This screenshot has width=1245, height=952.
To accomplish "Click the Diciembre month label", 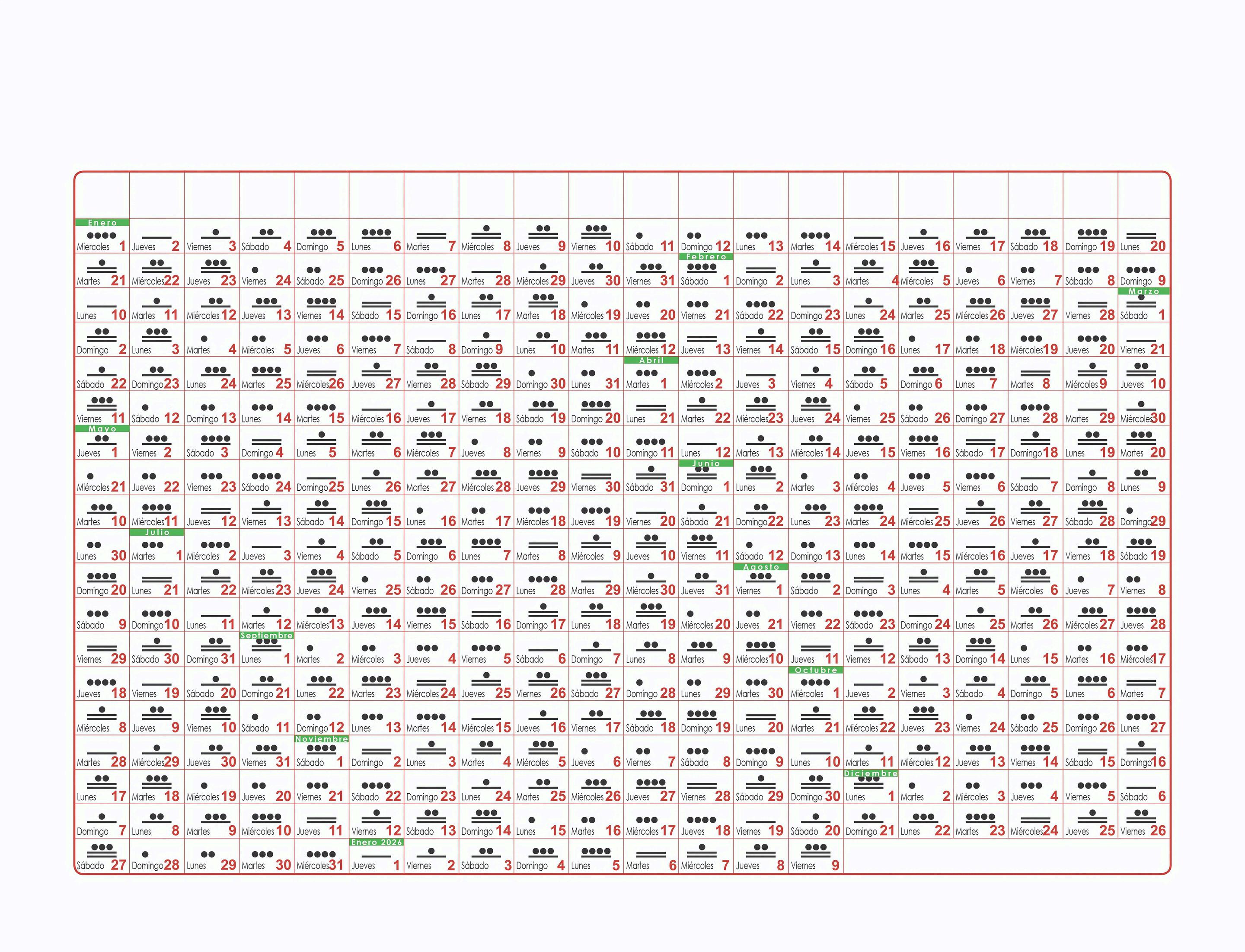I will [x=871, y=773].
